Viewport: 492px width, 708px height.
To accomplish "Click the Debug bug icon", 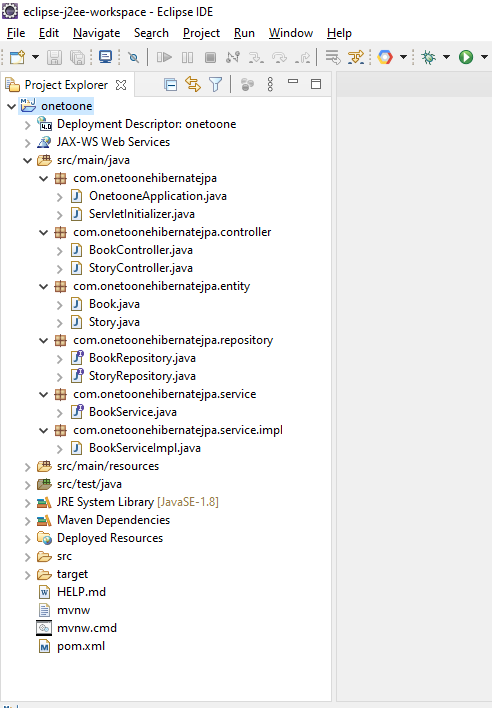I will (x=428, y=57).
